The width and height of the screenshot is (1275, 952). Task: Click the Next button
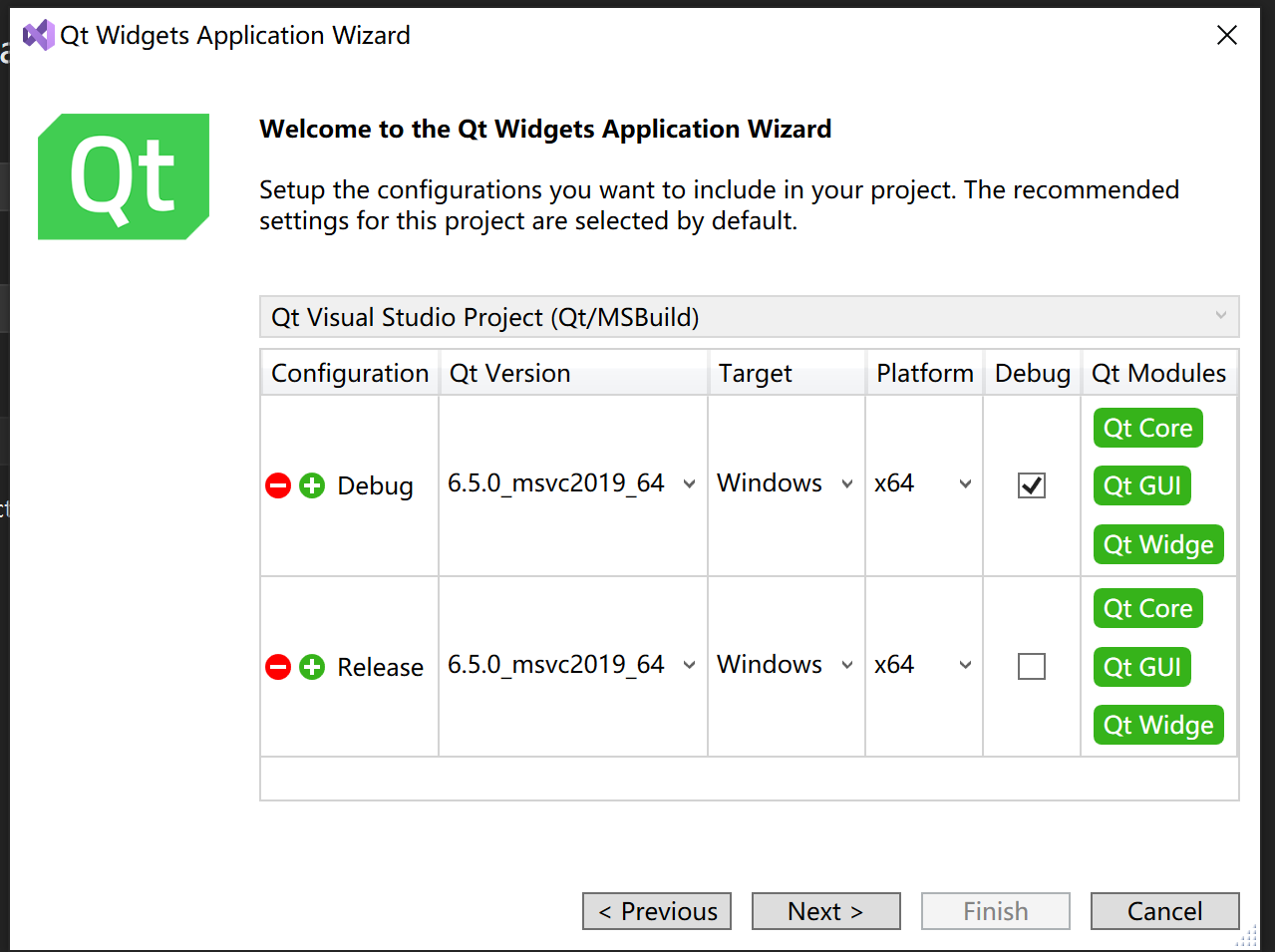tap(825, 911)
